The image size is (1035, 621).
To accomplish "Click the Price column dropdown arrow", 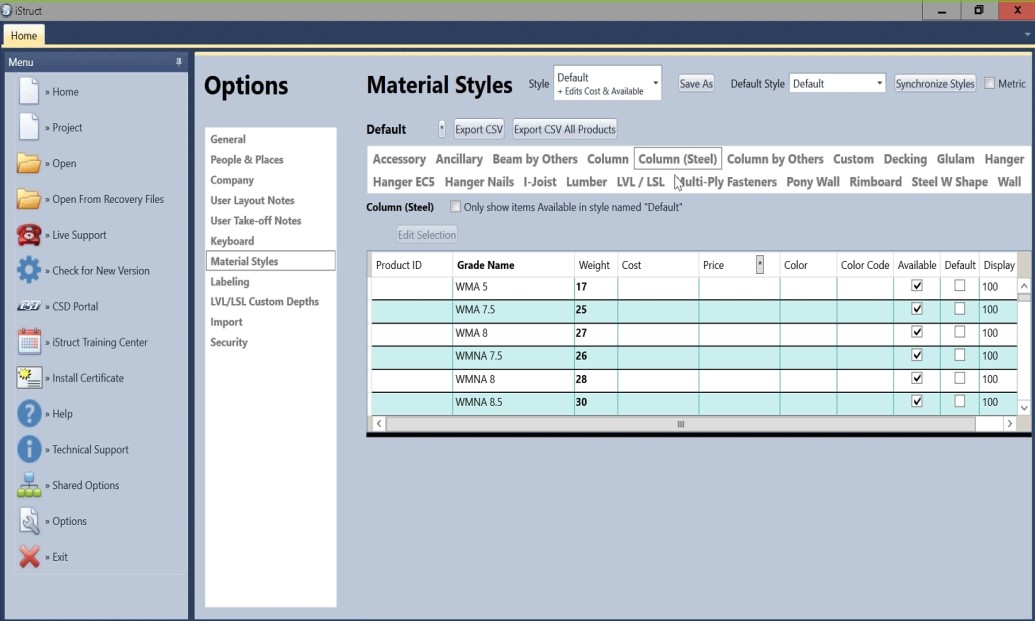I will (760, 265).
